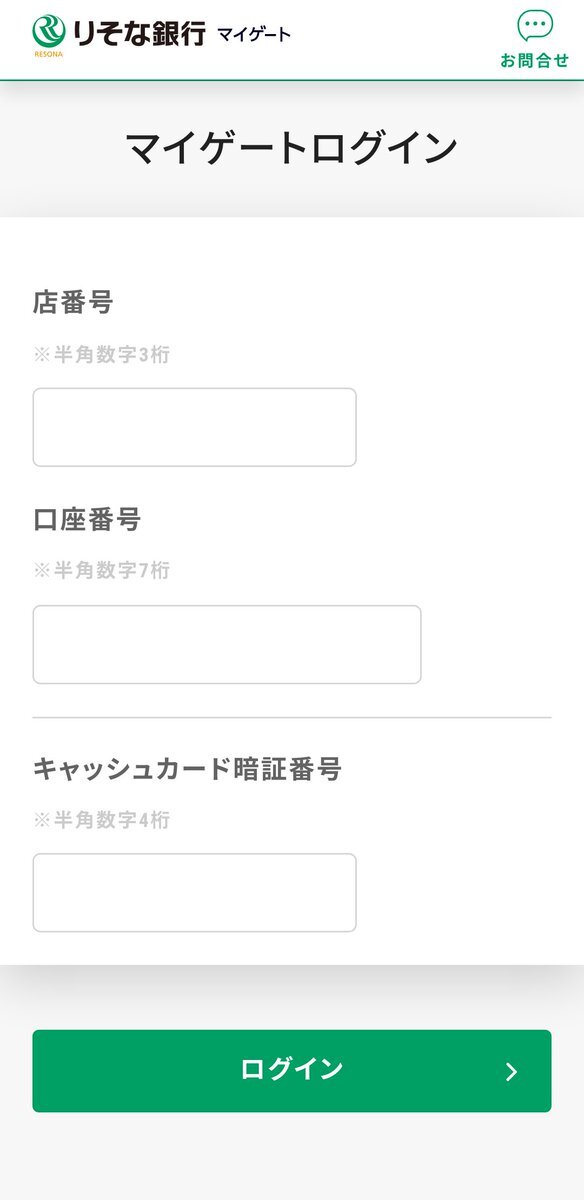Click the divider line below the 口座番号 field

click(292, 717)
